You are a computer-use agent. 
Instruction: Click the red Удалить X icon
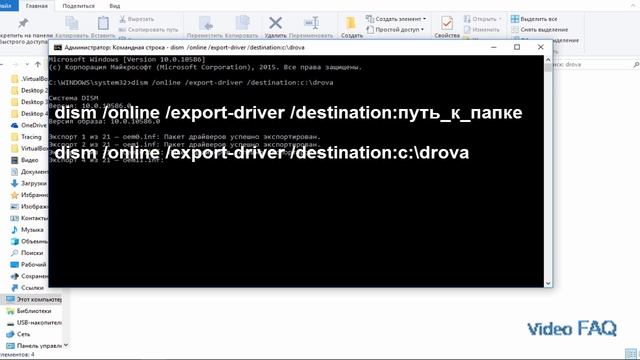point(276,23)
